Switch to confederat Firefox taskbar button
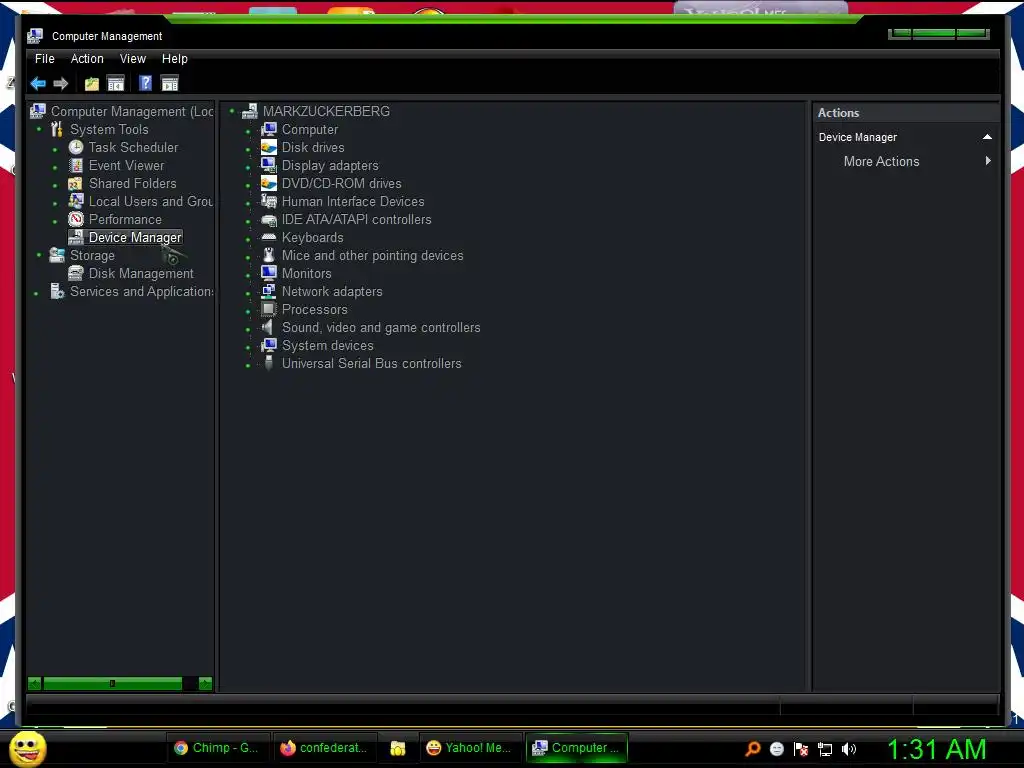 click(x=324, y=748)
